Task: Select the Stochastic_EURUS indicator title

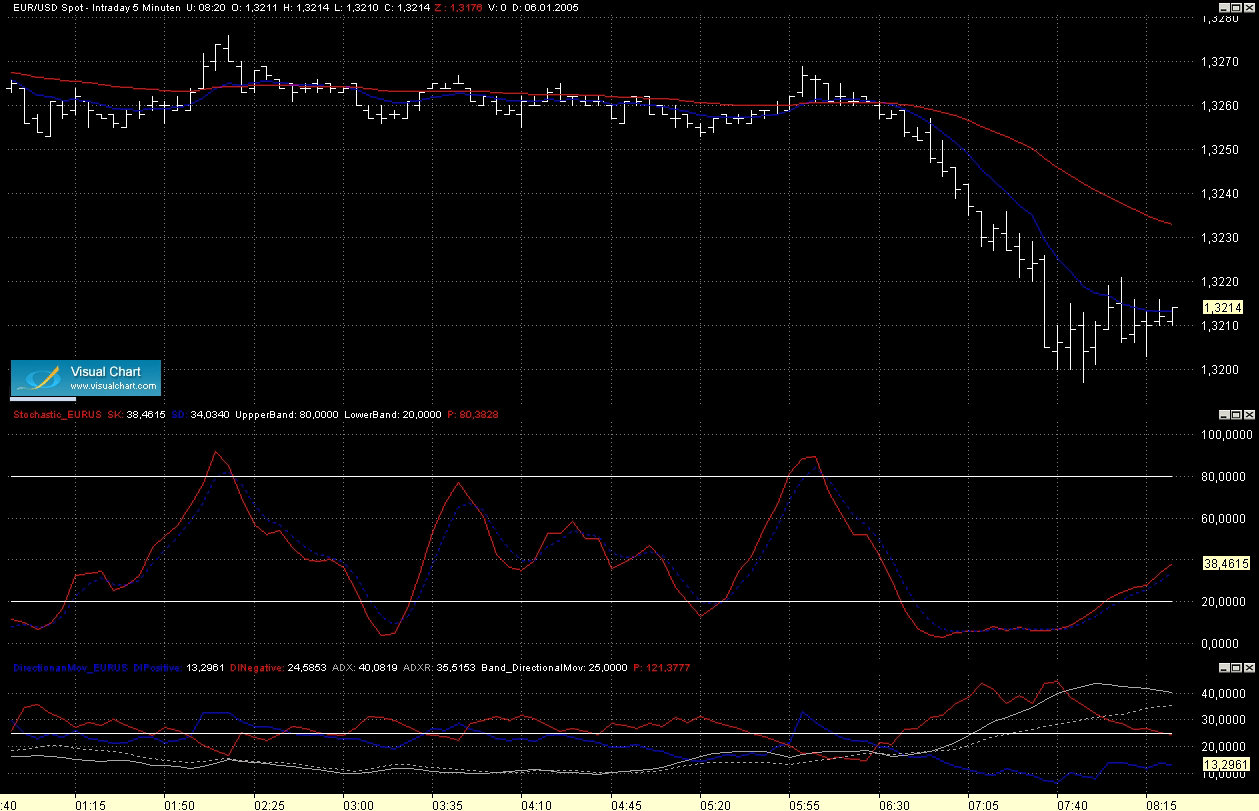Action: pos(56,413)
